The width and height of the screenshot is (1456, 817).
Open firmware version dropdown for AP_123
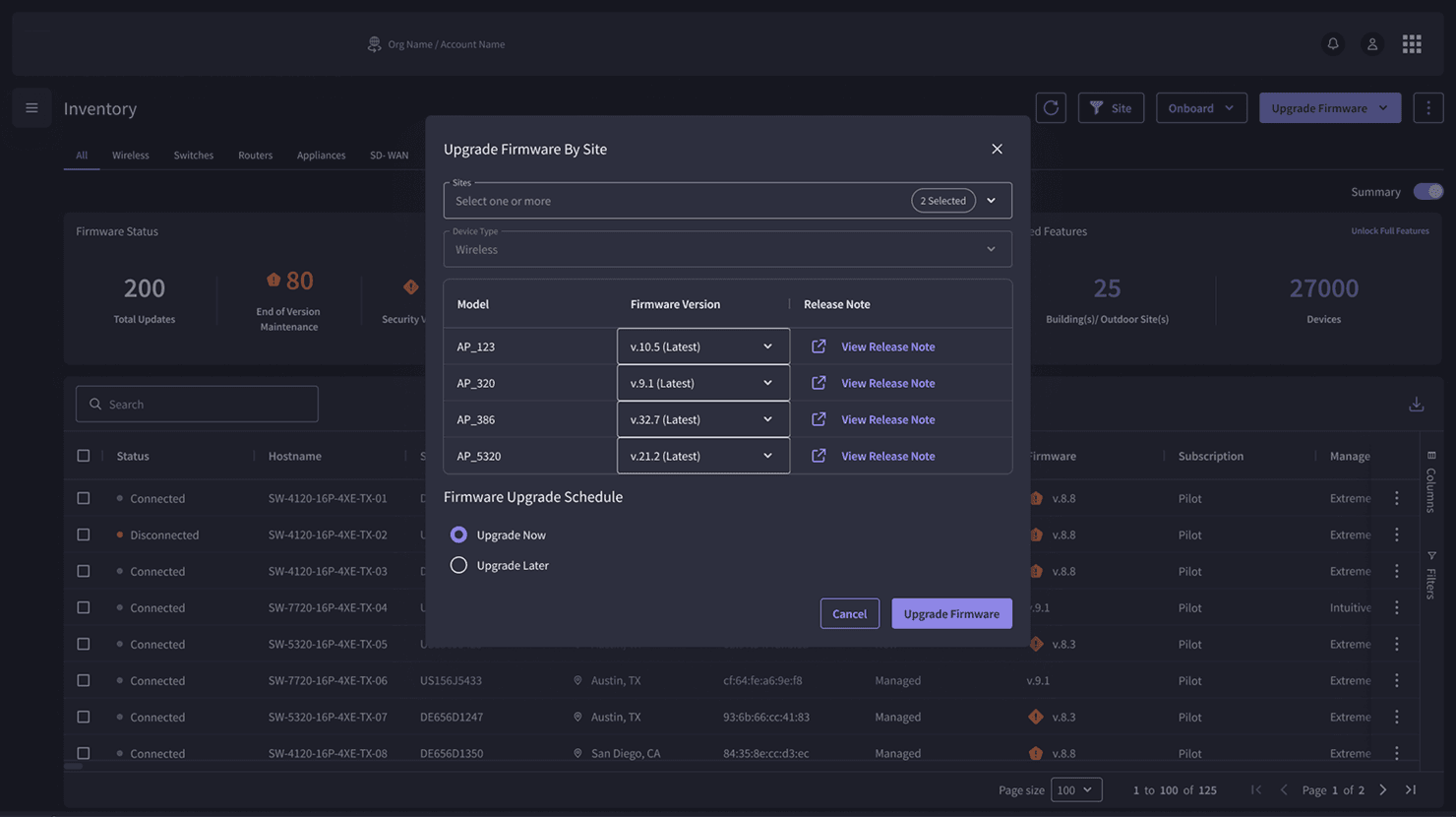702,346
